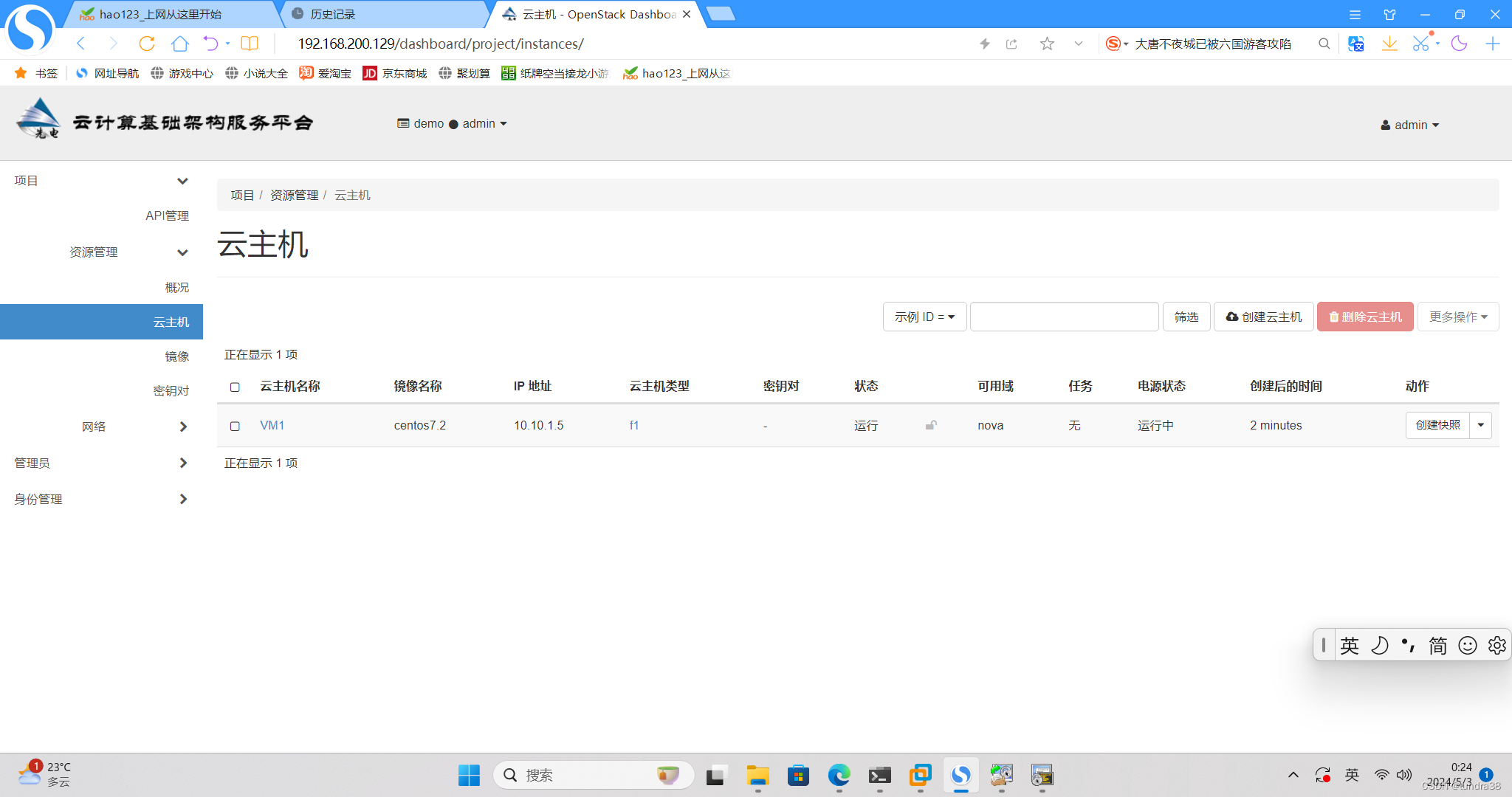
Task: Open the dropdown arrow beside 创建快照
Action: tap(1481, 425)
